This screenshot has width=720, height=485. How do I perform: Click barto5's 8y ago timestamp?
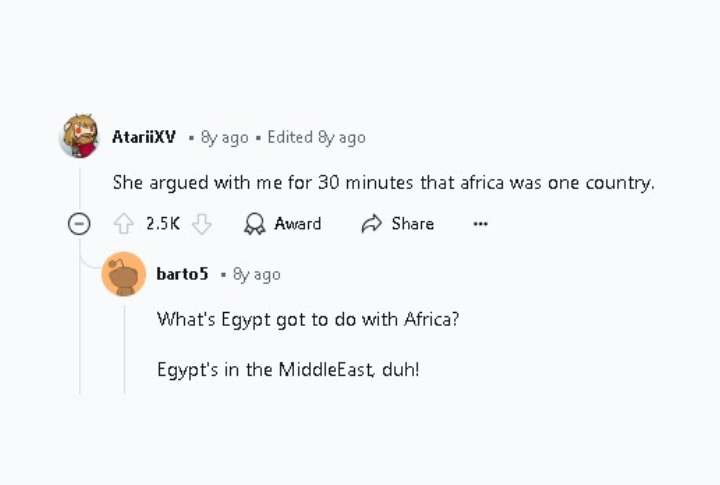click(257, 275)
